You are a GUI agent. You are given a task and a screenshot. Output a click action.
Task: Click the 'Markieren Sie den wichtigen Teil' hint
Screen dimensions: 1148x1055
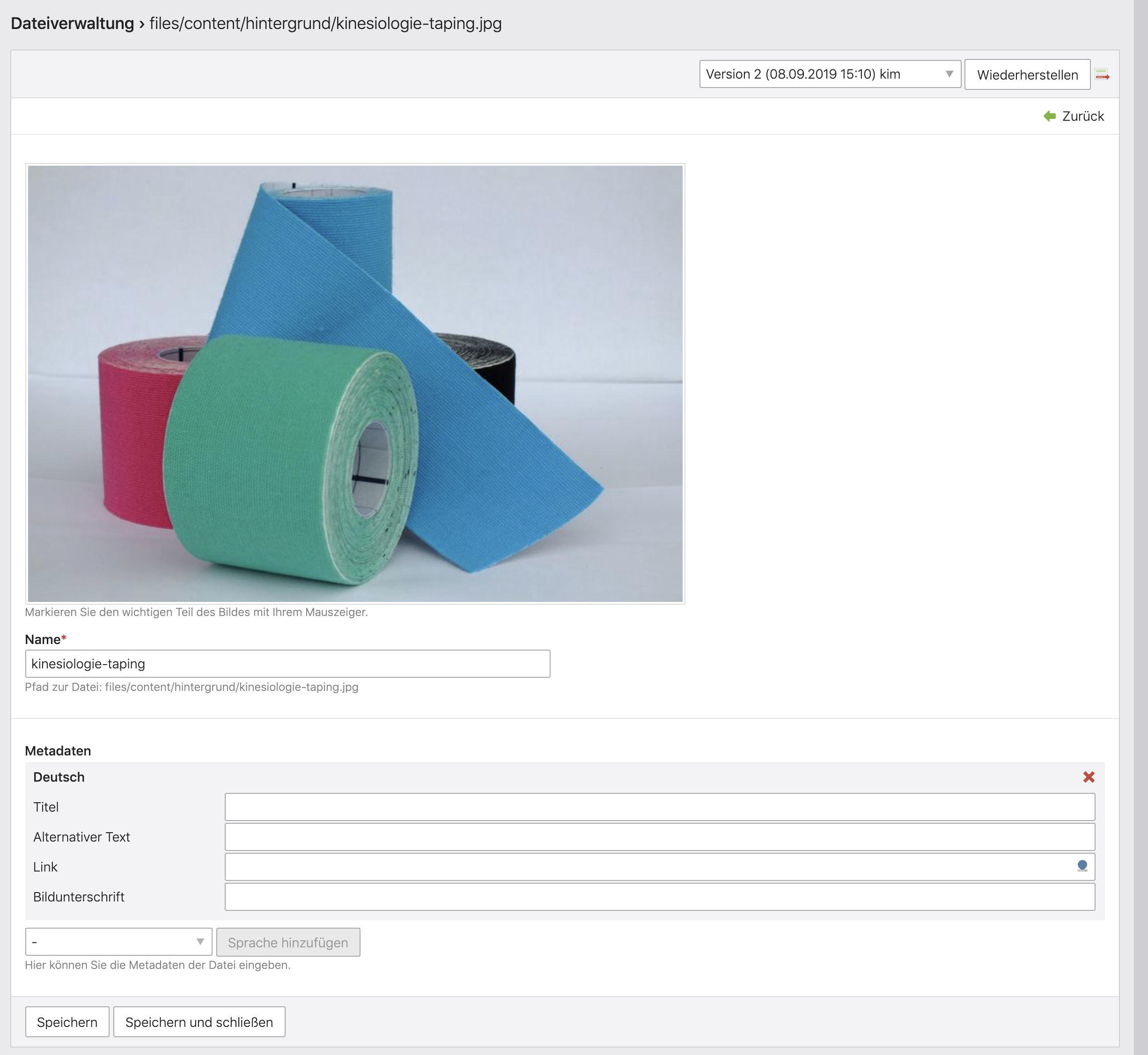pos(196,612)
